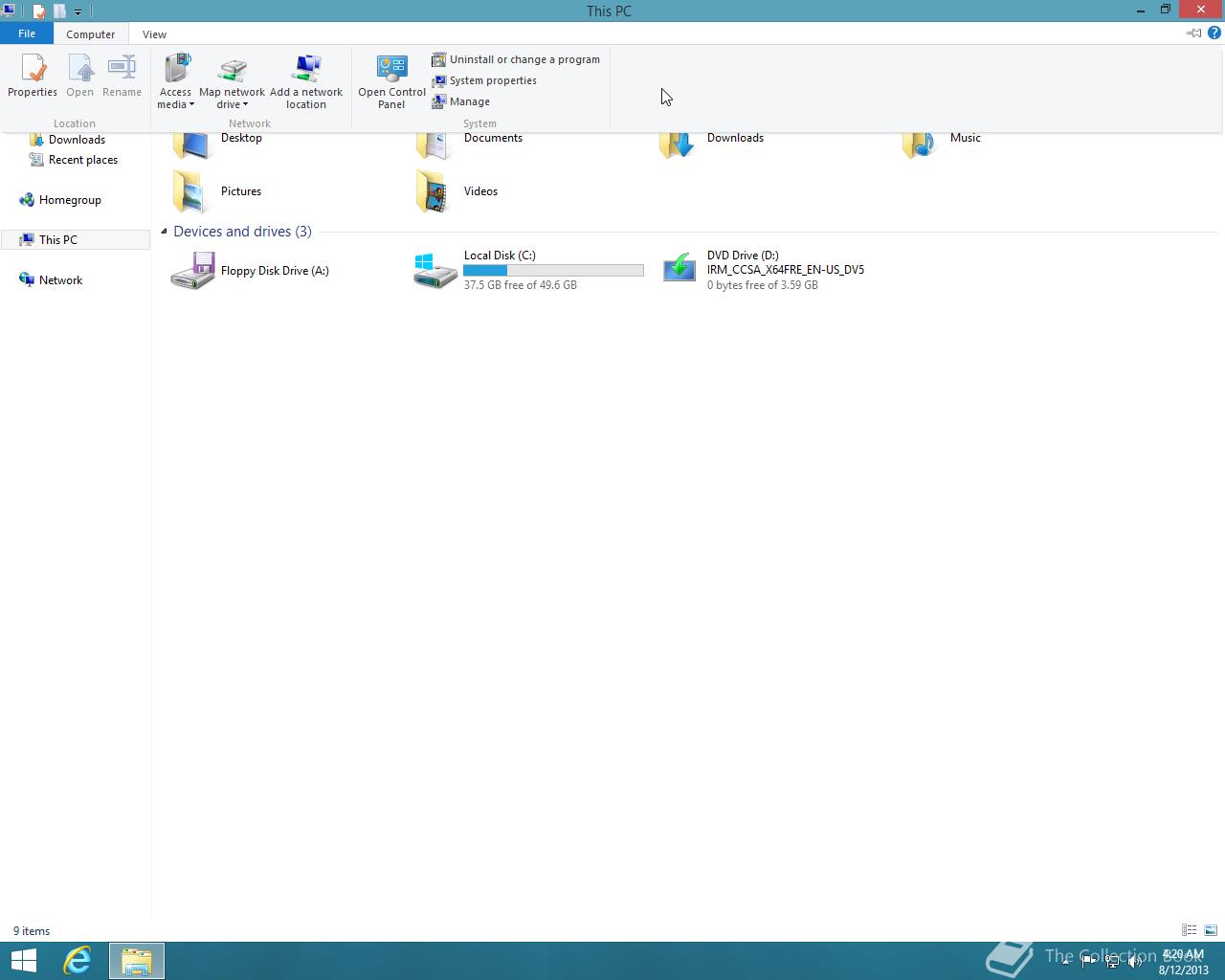The height and width of the screenshot is (980, 1225).
Task: Choose Add a network location
Action: pos(306,81)
